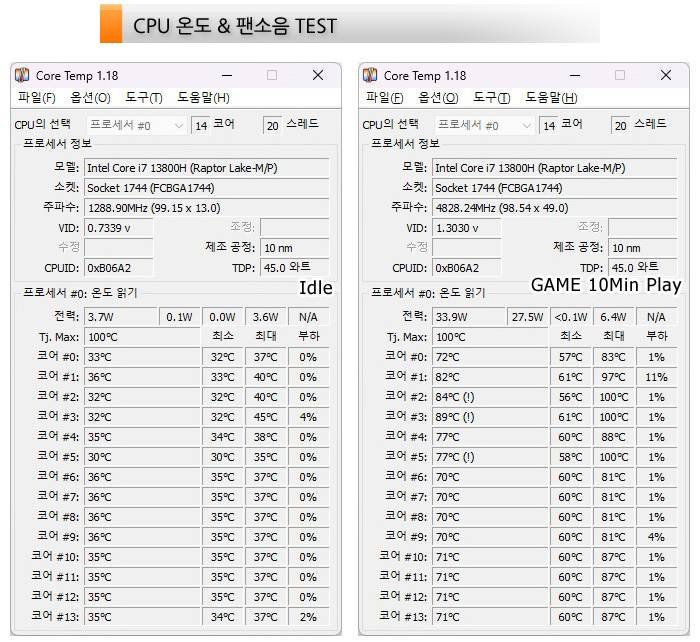Click the 4828.24MHz frequency field
The width and height of the screenshot is (700, 642).
pyautogui.click(x=554, y=208)
